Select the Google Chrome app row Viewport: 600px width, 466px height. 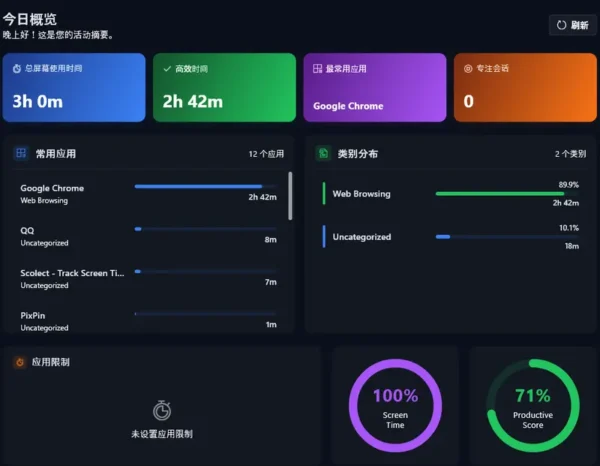(x=148, y=194)
